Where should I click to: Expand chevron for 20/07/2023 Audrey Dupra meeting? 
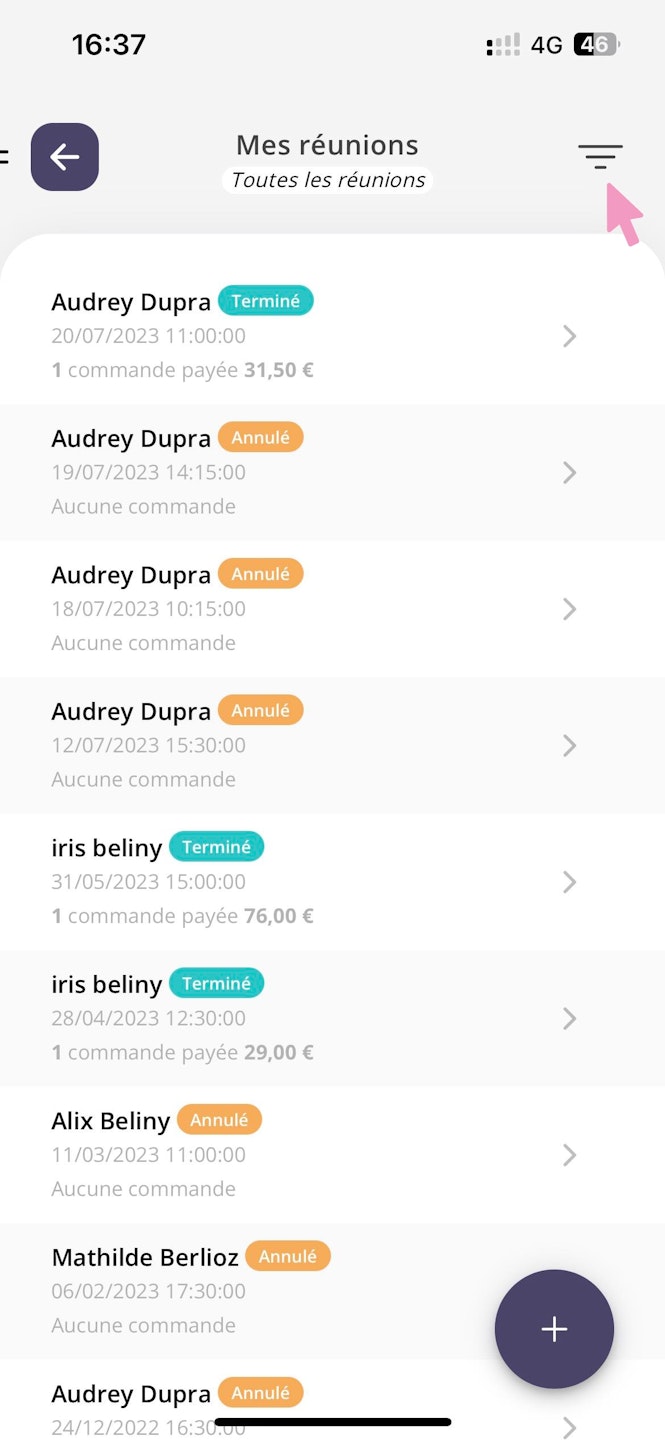(569, 336)
